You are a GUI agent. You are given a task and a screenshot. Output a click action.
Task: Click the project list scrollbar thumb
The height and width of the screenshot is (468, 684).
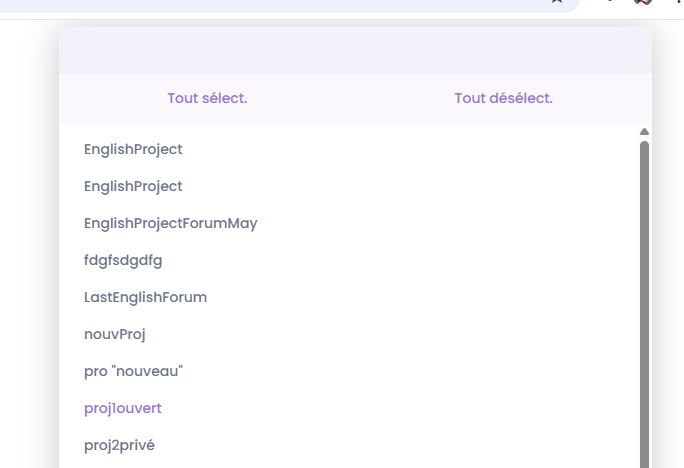(644, 300)
